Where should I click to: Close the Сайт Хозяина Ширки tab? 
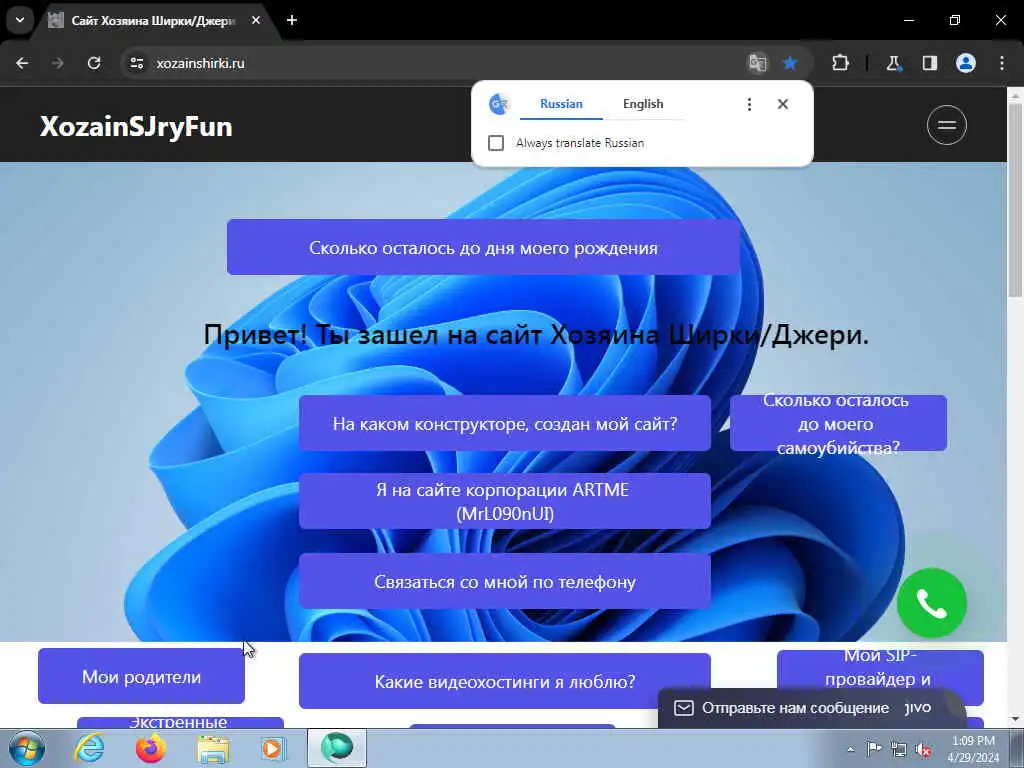click(x=256, y=20)
